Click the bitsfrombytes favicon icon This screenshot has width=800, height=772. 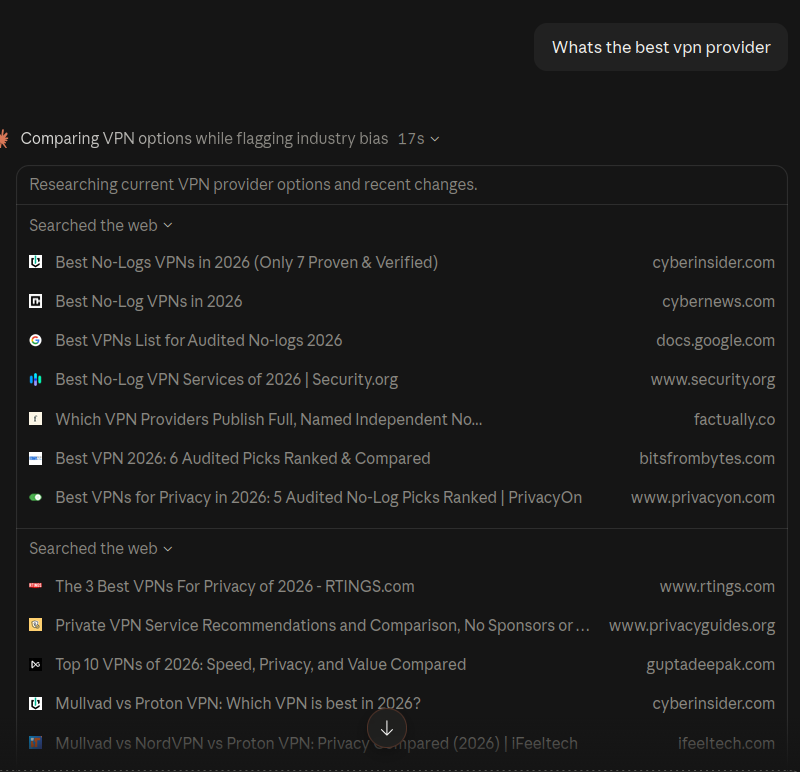(x=35, y=458)
